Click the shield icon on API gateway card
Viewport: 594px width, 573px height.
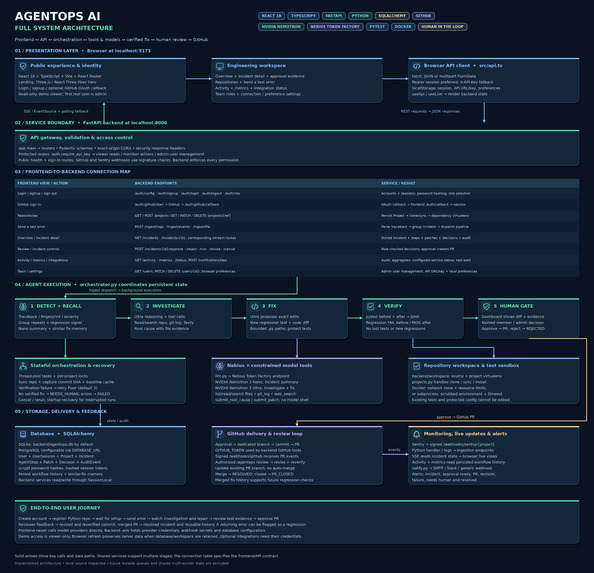(23, 138)
